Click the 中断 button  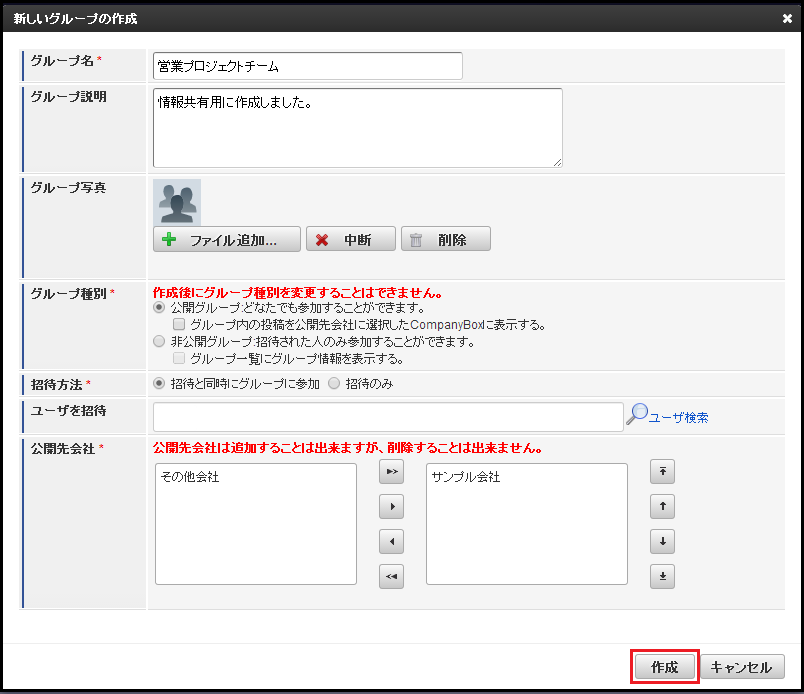pos(351,239)
